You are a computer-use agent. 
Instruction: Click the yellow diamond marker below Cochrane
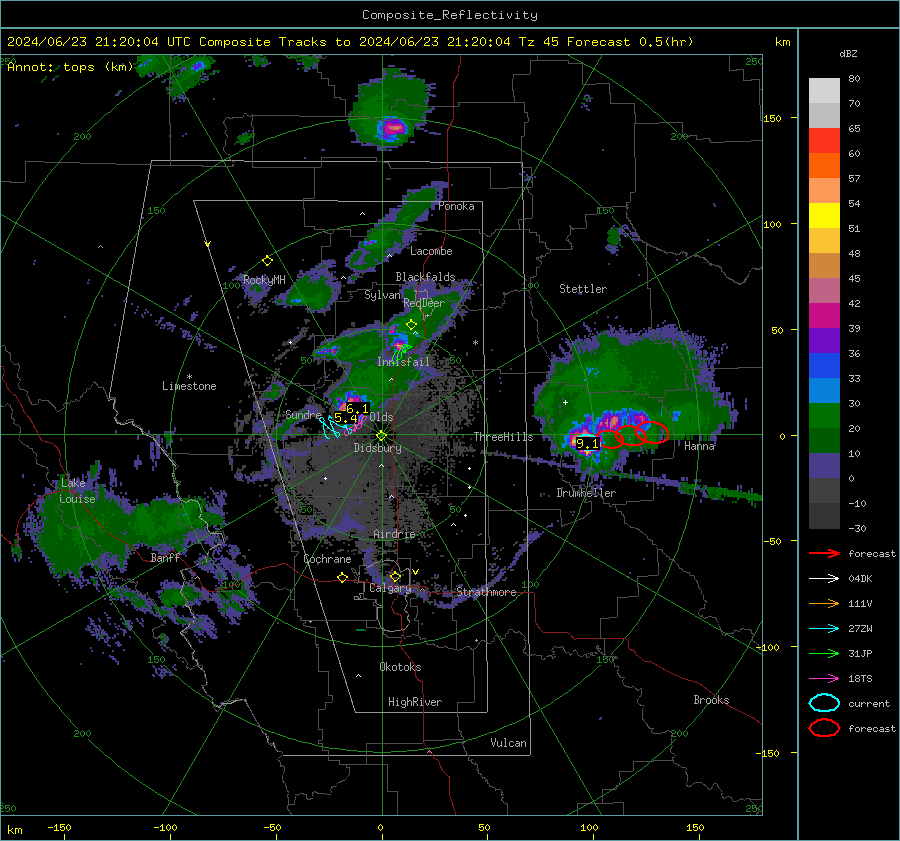tap(342, 578)
